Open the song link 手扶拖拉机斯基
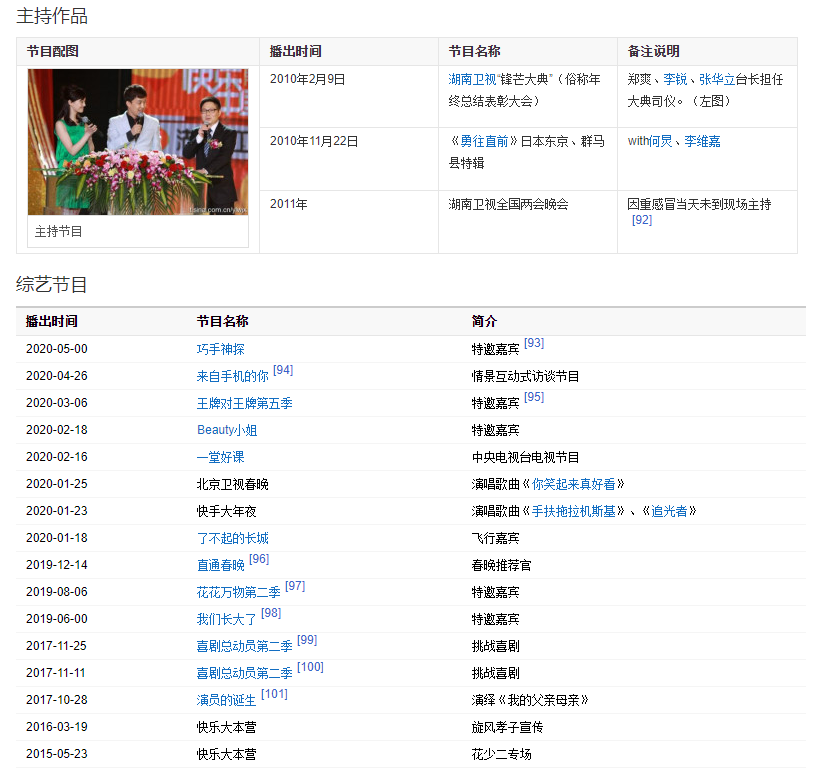The width and height of the screenshot is (821, 770). click(578, 512)
